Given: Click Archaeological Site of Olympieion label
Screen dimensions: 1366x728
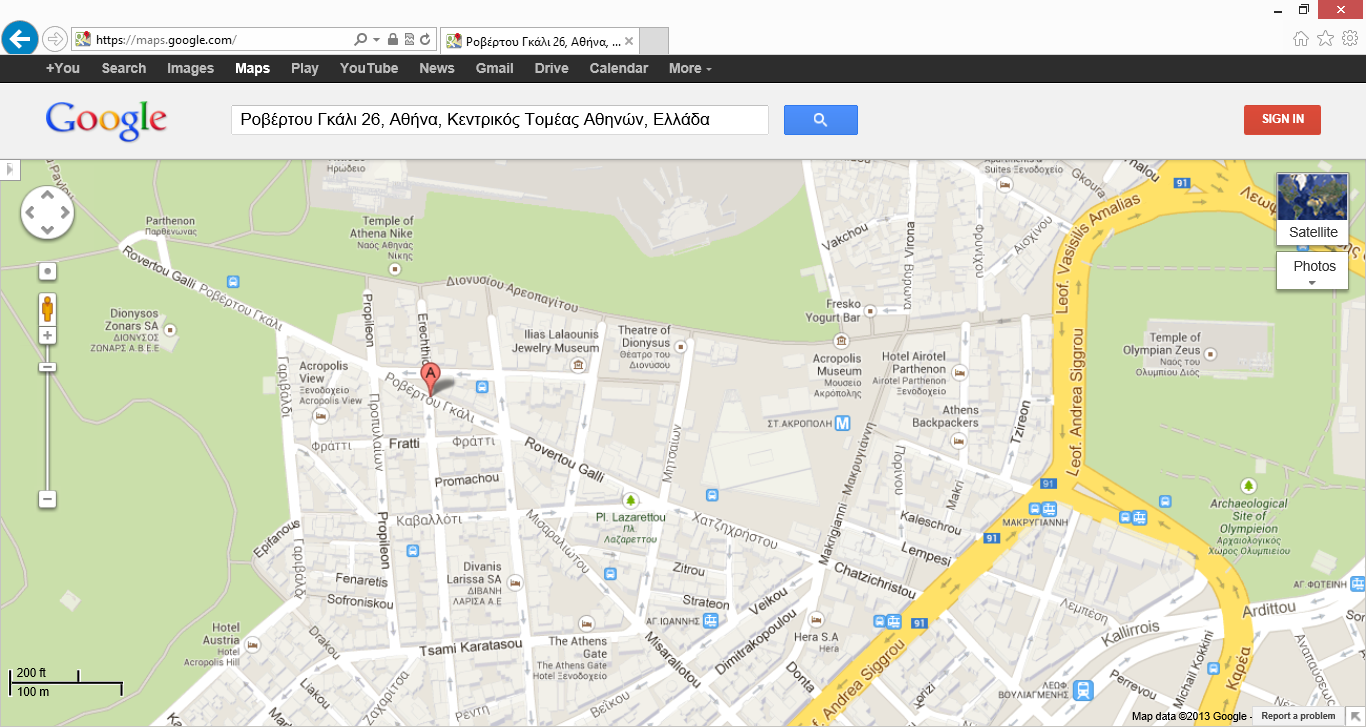Looking at the screenshot, I should point(1248,528).
